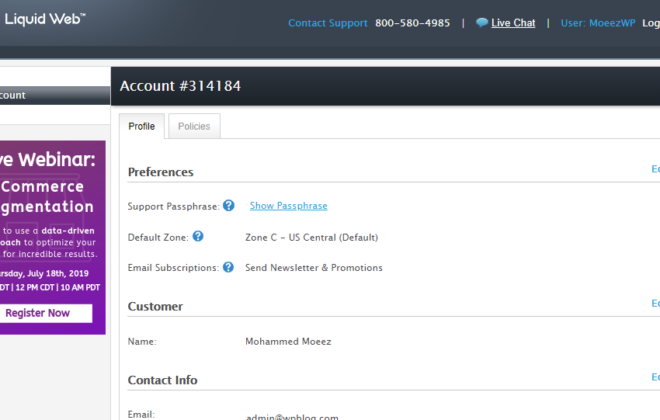Click the Customer section heading
660x420 pixels.
[x=155, y=306]
